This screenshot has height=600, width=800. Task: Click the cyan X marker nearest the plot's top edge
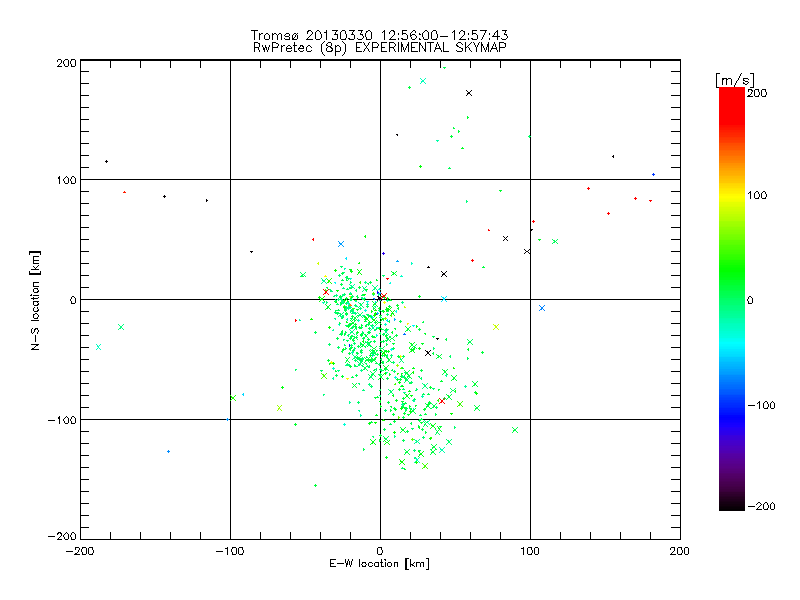point(423,81)
